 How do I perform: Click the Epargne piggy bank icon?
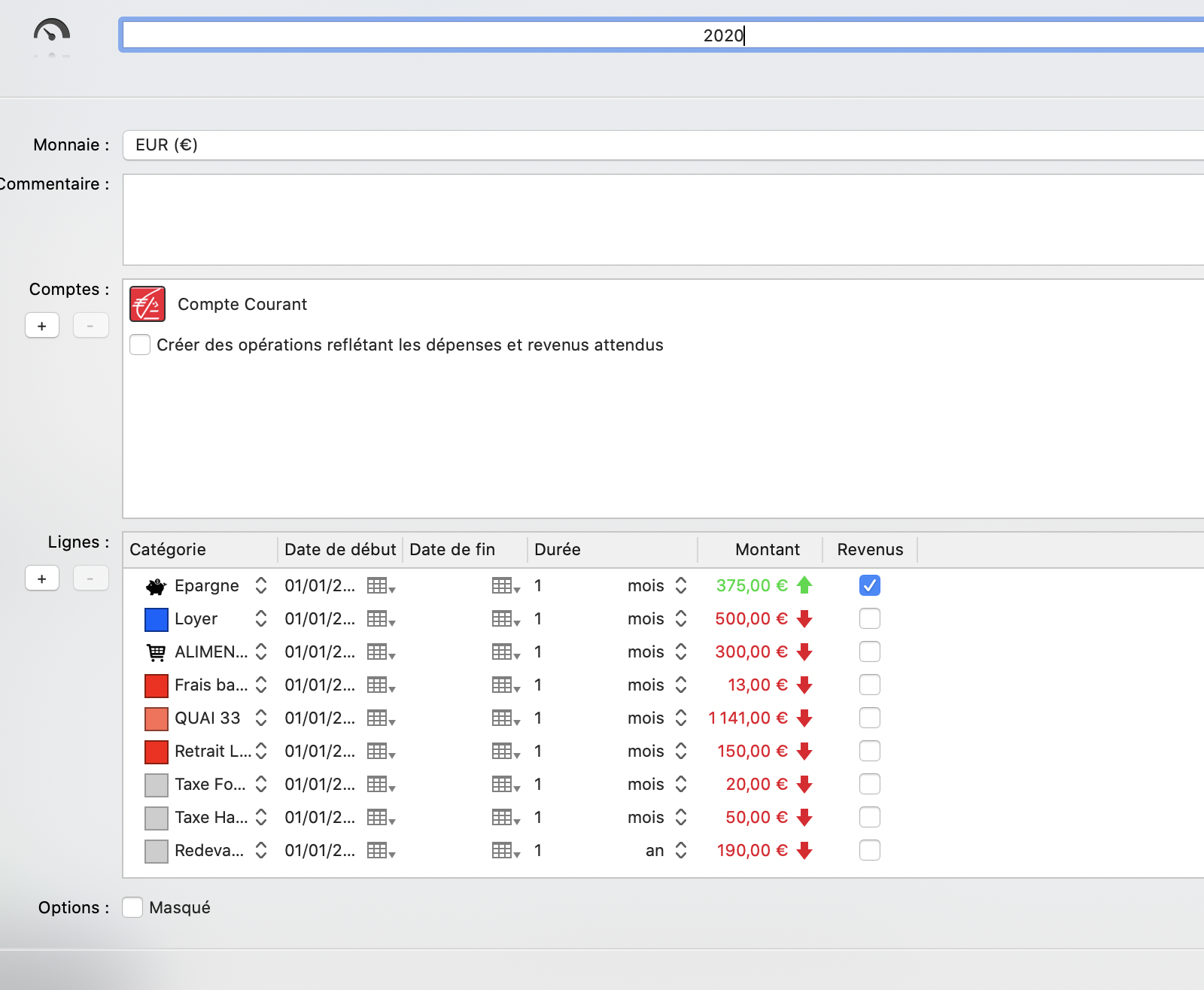[x=156, y=586]
